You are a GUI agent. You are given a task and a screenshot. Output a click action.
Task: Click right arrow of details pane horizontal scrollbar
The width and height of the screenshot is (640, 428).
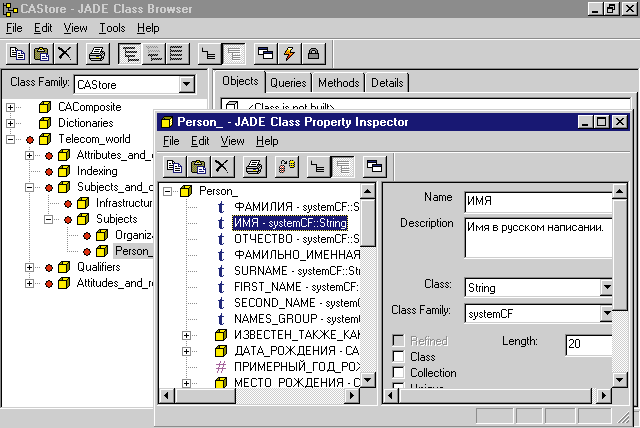603,395
